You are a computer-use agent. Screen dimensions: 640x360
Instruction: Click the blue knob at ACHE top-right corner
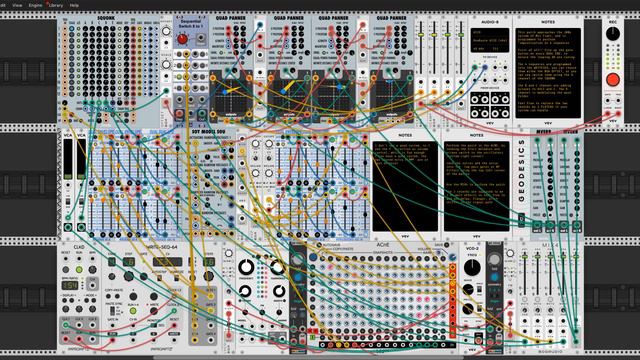click(x=452, y=257)
